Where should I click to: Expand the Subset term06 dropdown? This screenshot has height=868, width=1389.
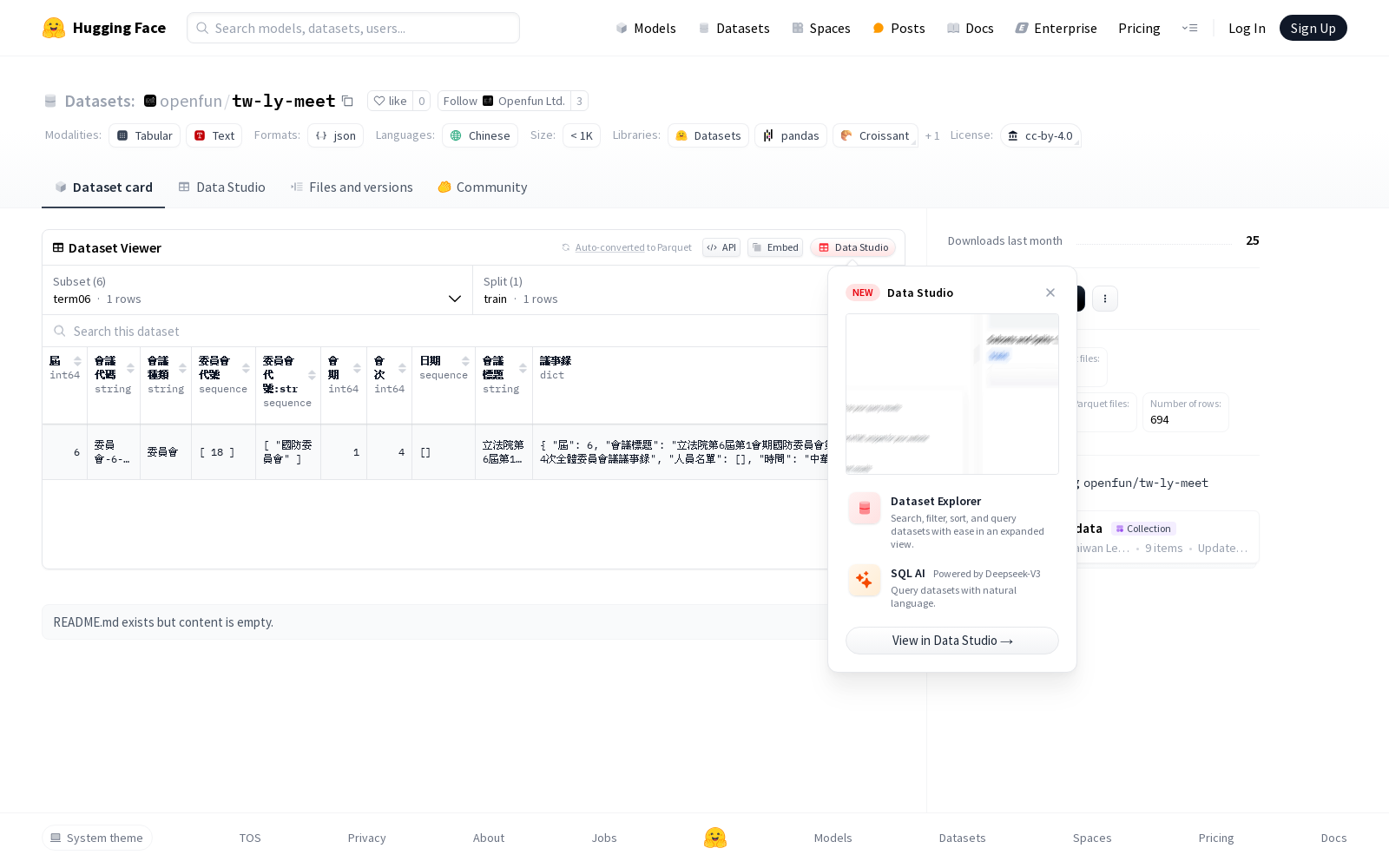(x=257, y=290)
